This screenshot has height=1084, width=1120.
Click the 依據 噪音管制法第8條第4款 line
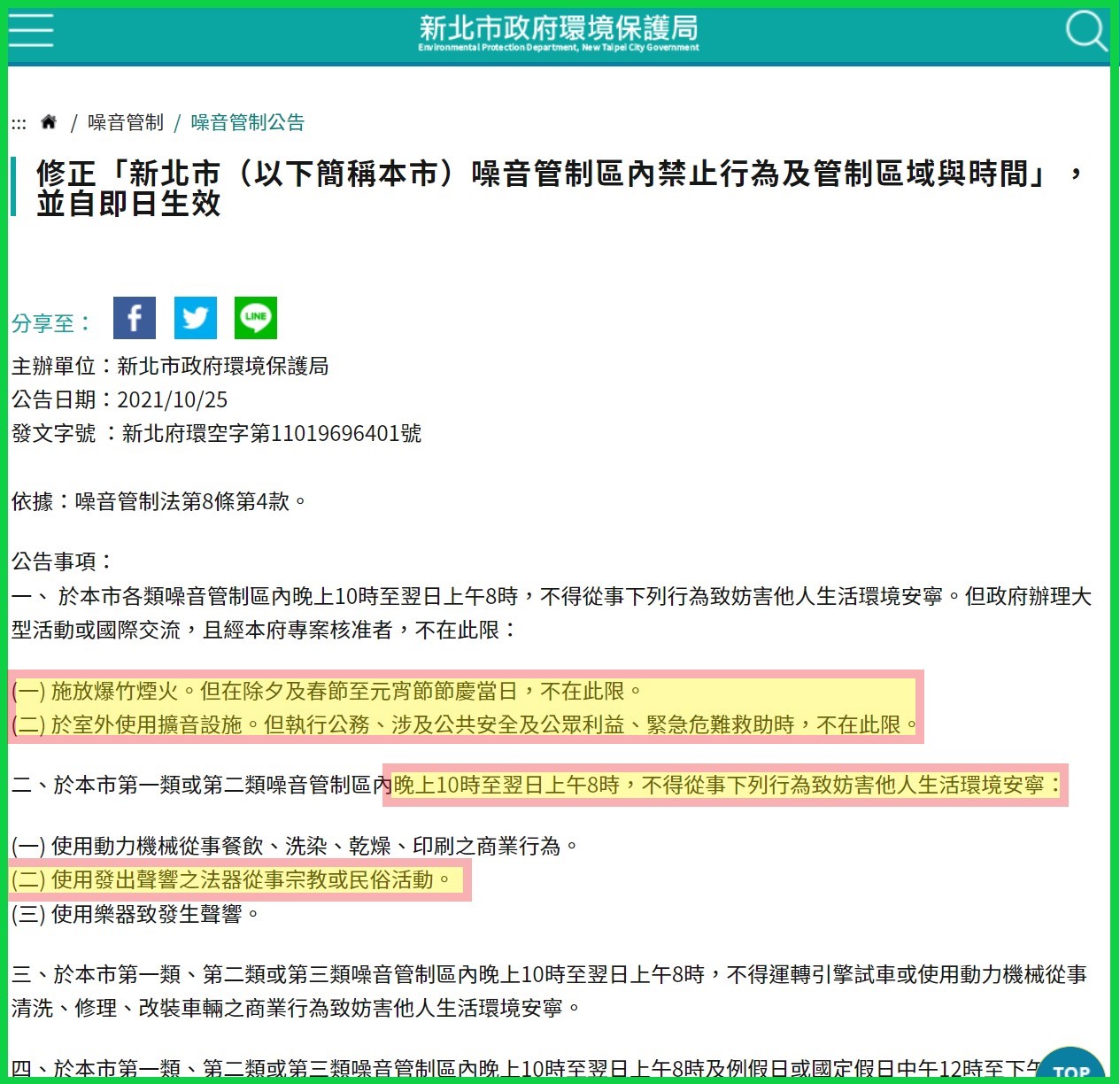coord(159,501)
